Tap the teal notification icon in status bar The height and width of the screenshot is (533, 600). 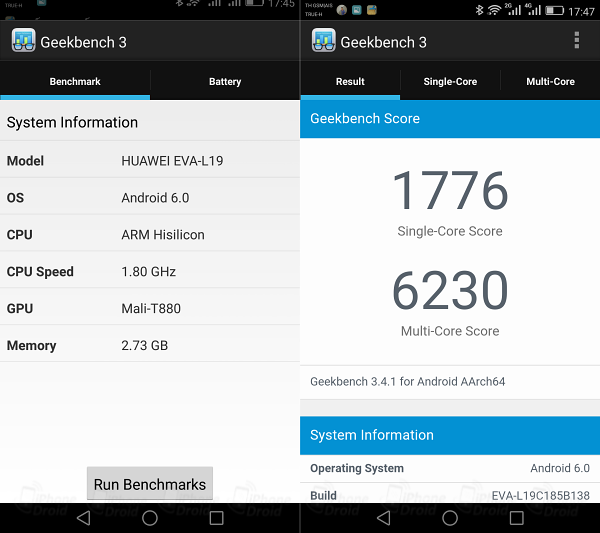coord(357,10)
